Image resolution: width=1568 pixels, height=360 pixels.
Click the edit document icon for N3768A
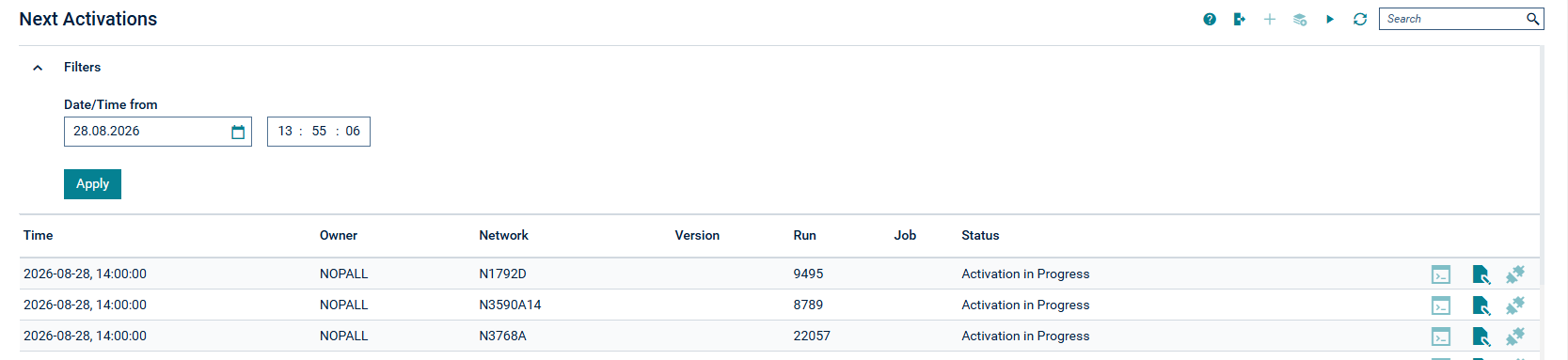point(1481,337)
